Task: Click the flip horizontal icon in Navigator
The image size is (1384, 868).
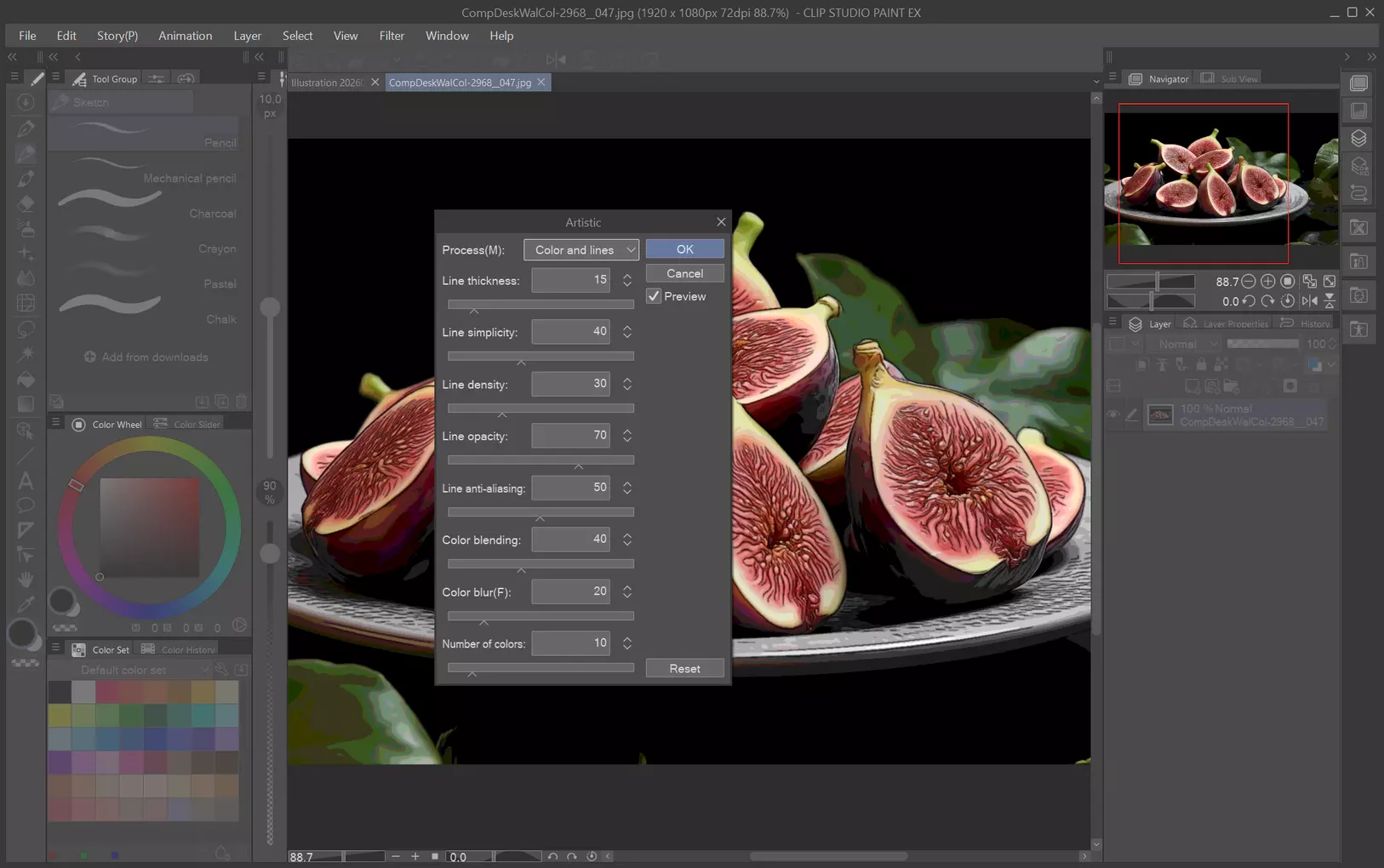Action: [1309, 300]
